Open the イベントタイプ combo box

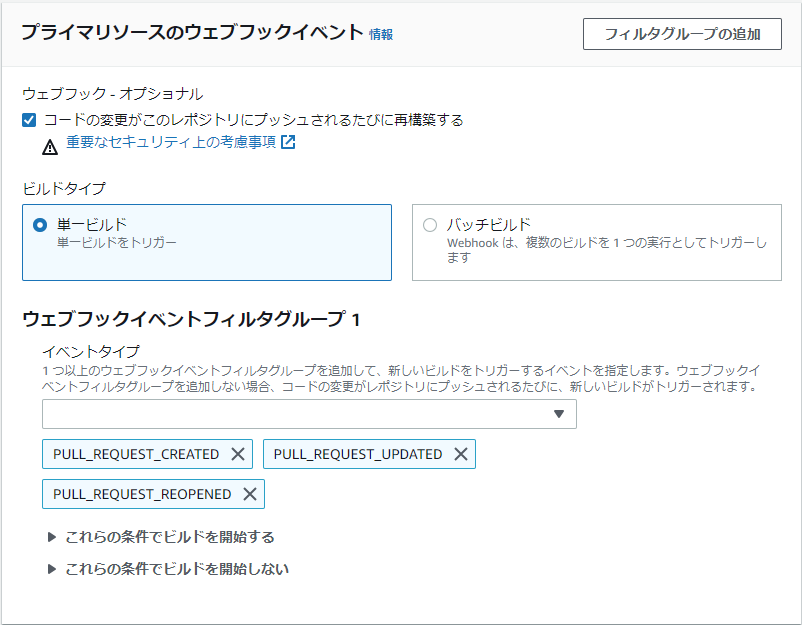300,414
